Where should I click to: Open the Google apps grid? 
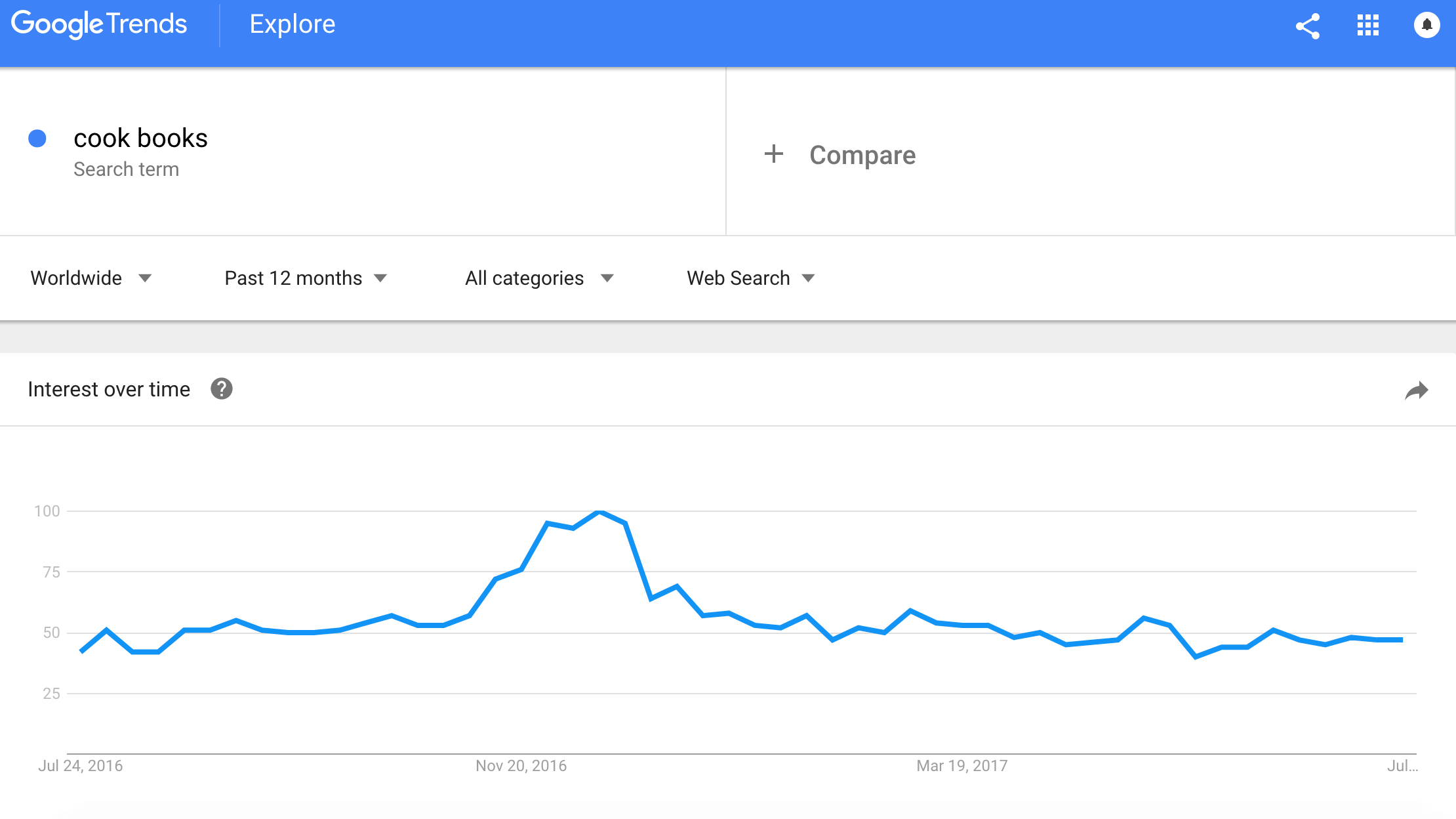point(1368,26)
